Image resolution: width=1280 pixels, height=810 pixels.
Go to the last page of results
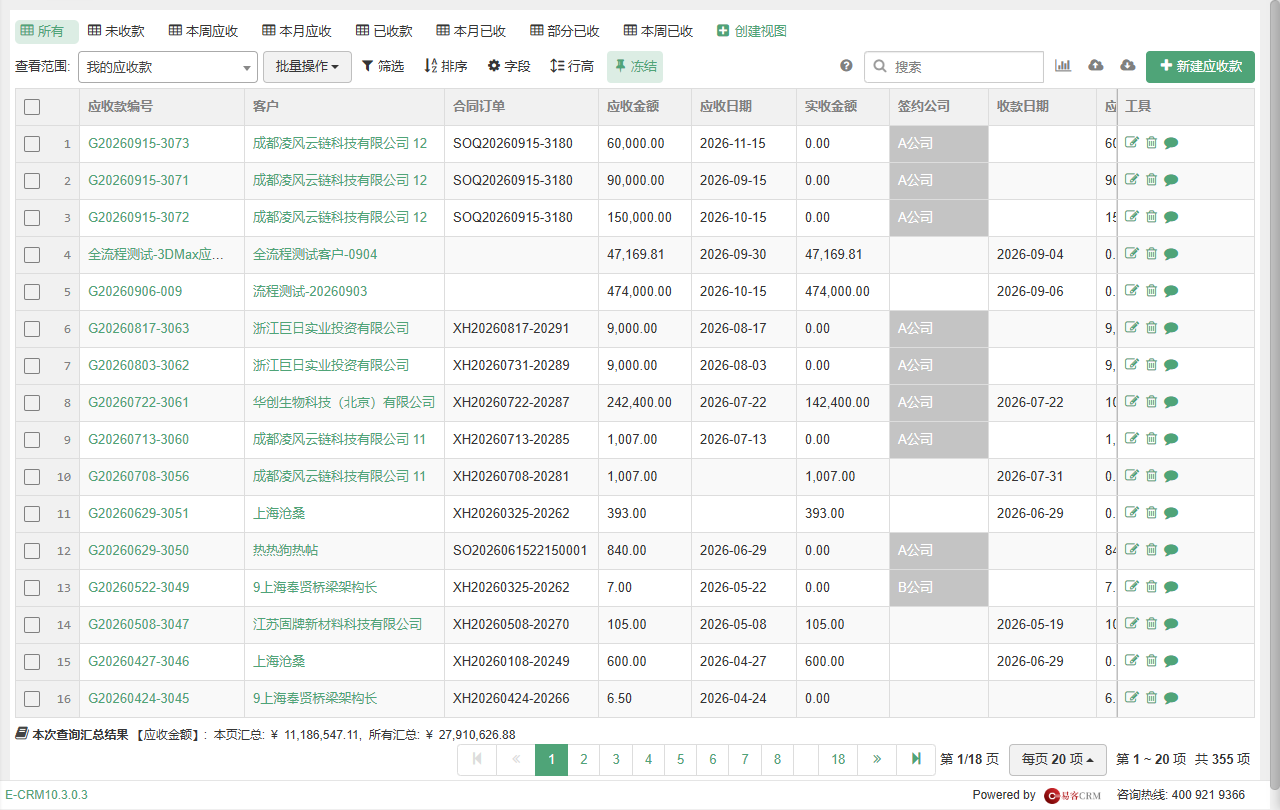coord(915,760)
